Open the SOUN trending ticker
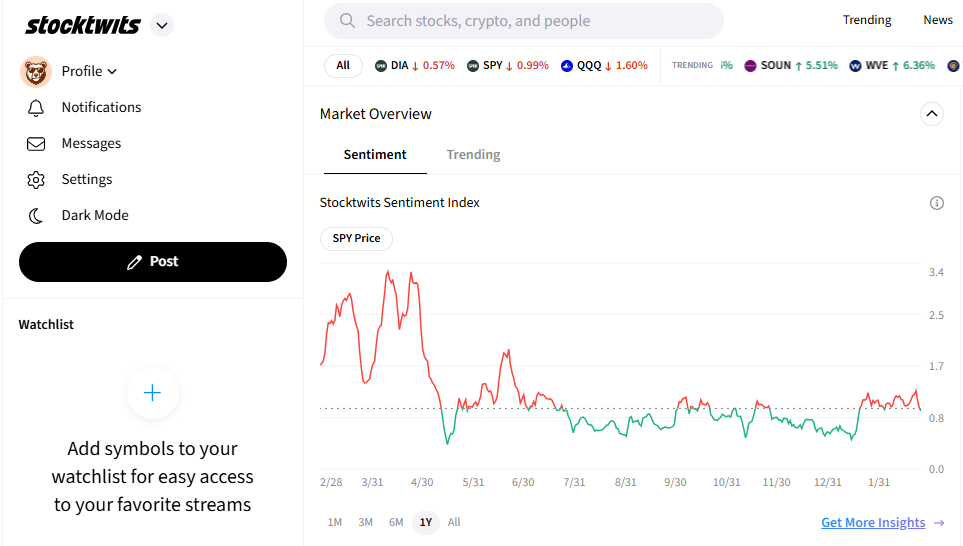Image resolution: width=963 pixels, height=546 pixels. (791, 66)
